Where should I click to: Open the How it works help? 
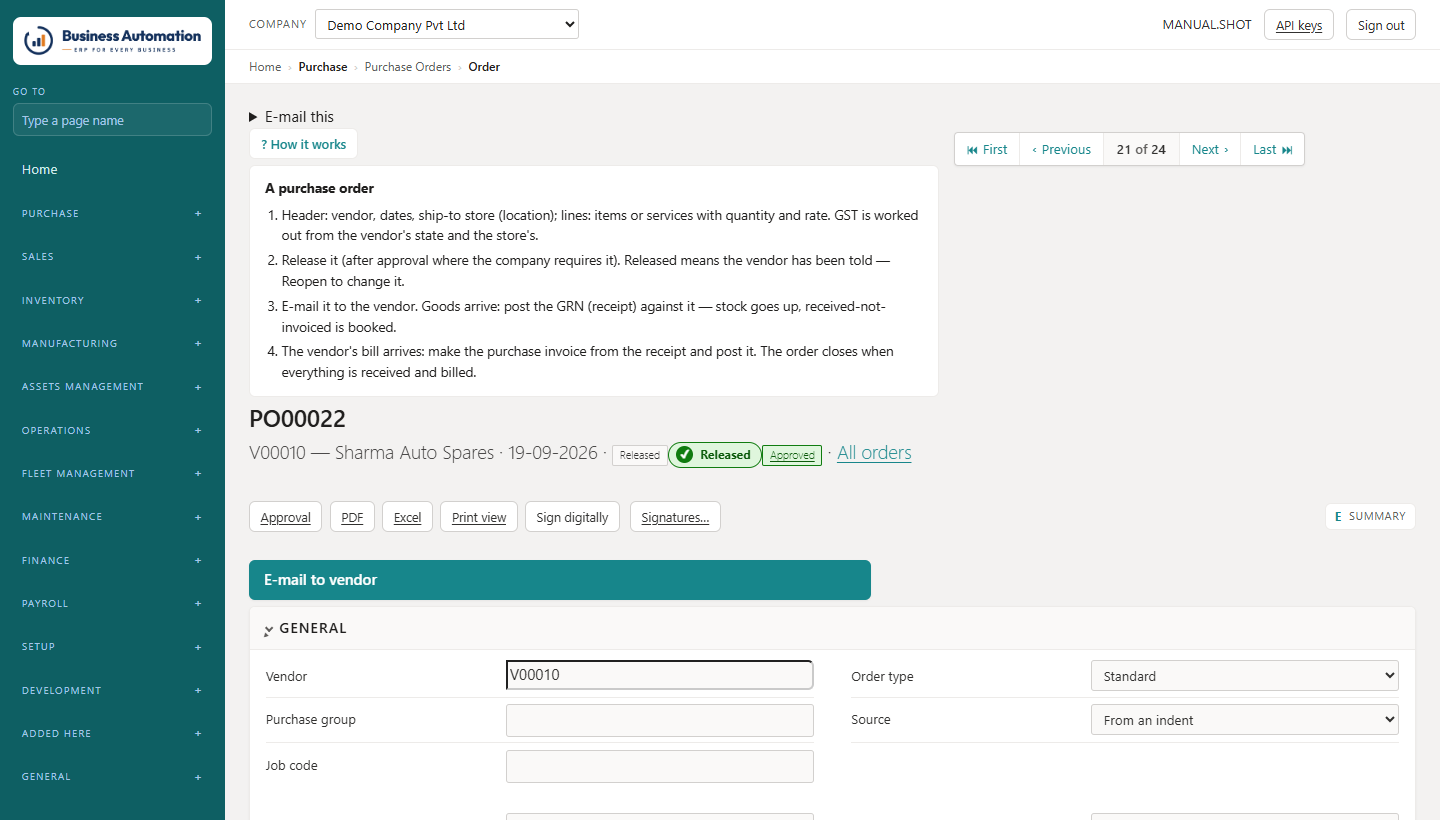tap(303, 144)
